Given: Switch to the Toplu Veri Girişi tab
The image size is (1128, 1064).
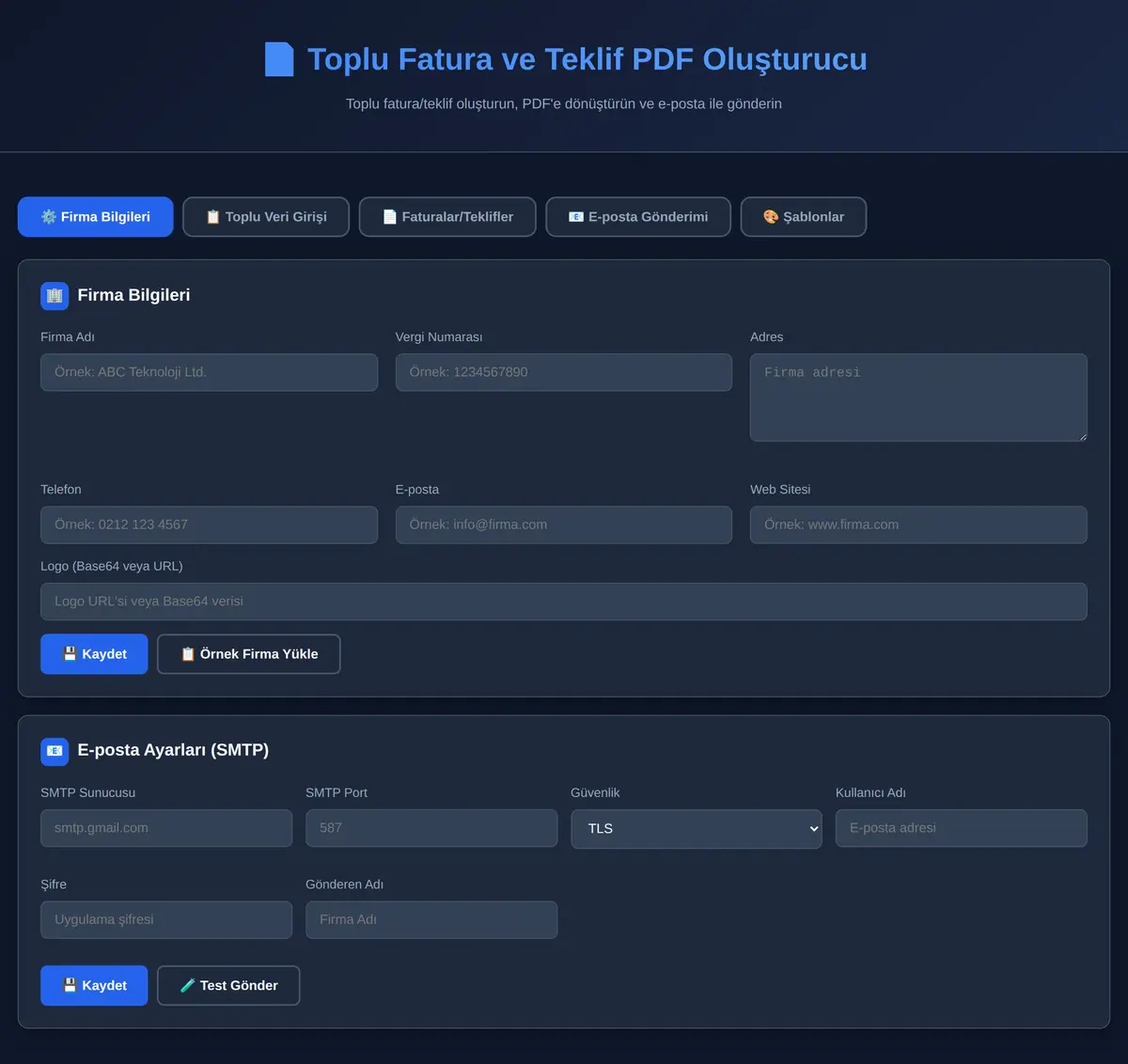Looking at the screenshot, I should 266,217.
